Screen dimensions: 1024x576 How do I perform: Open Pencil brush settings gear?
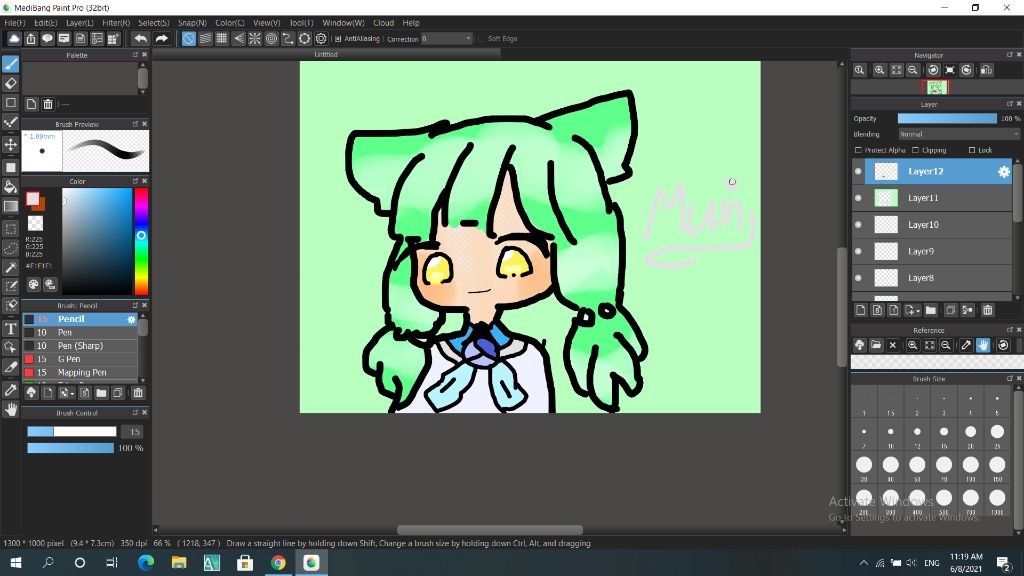pyautogui.click(x=131, y=319)
